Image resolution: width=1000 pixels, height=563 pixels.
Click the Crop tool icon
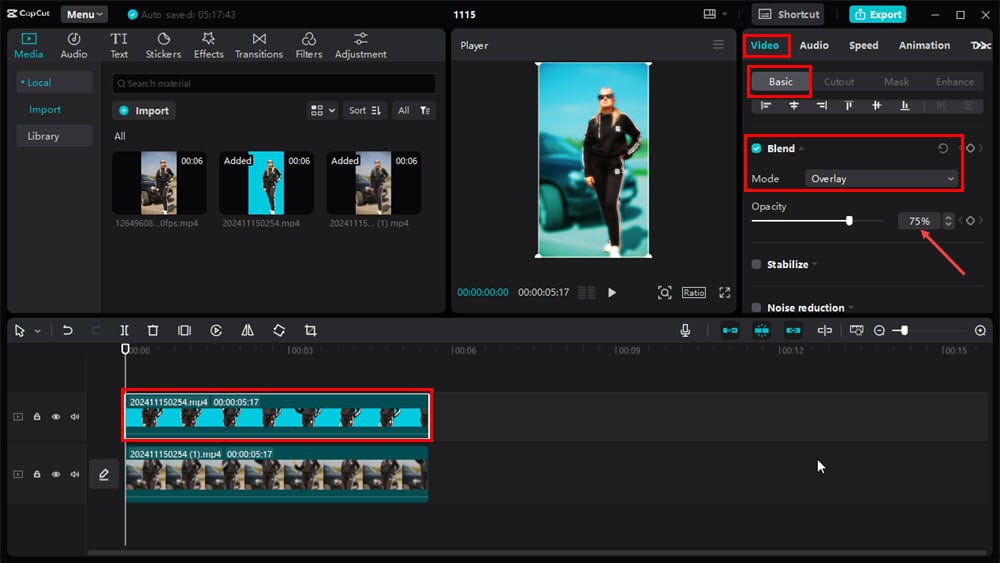(x=310, y=330)
